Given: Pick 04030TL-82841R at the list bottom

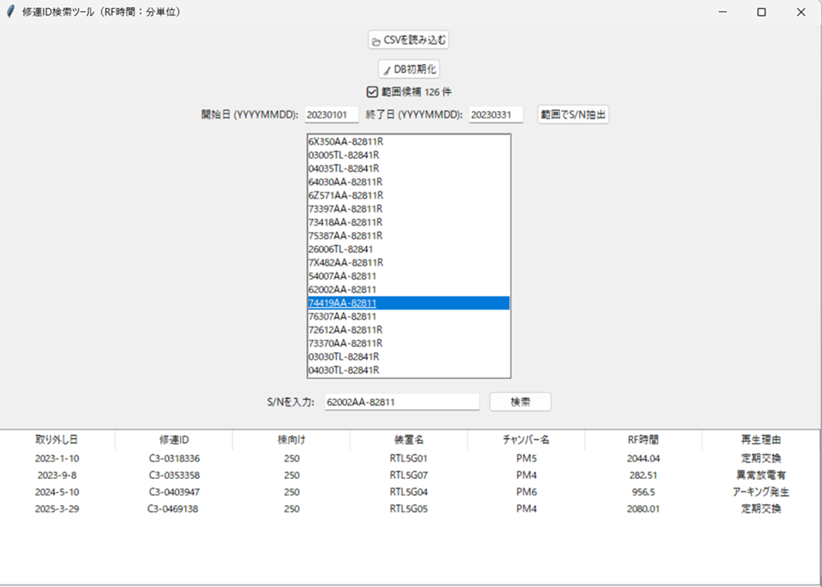Looking at the screenshot, I should 344,370.
